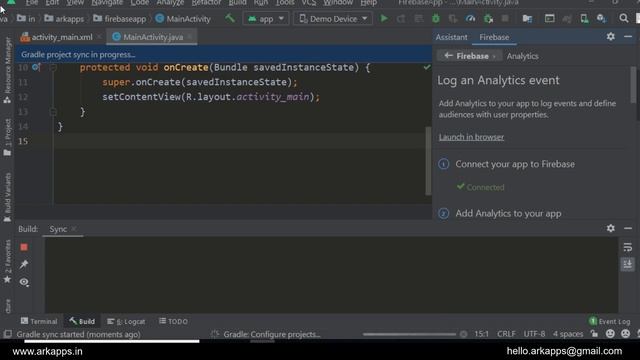
Task: Click the MainActivity breadcrumb in navigation bar
Action: [183, 19]
